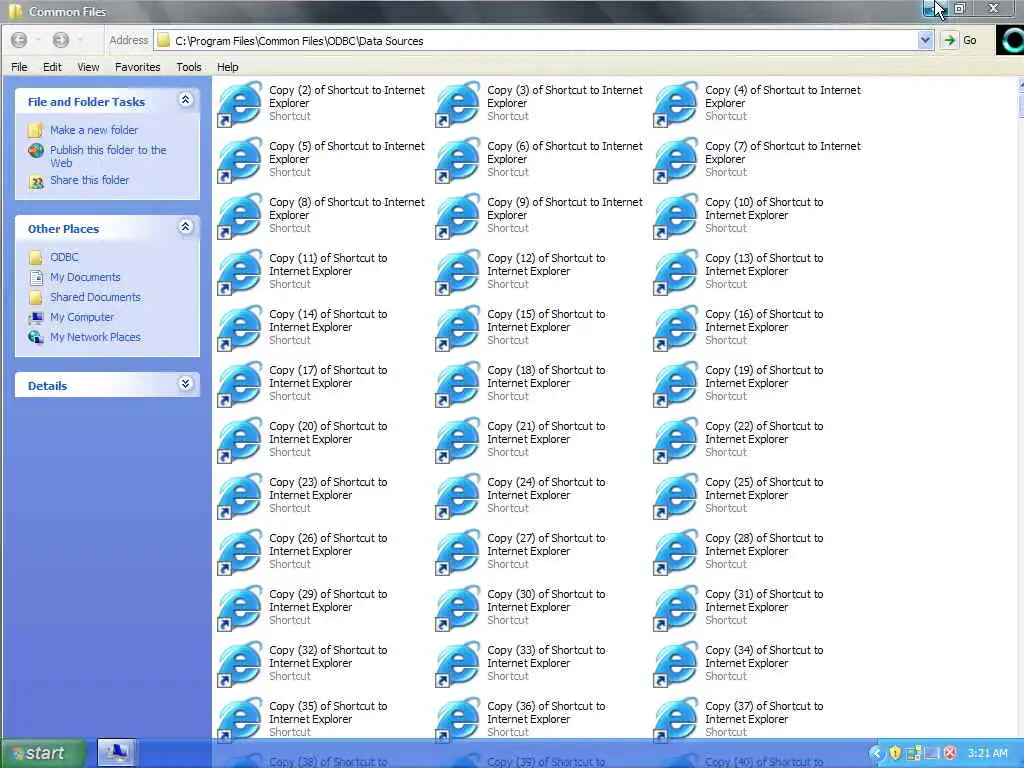Show hidden tray icons arrow
This screenshot has height=768, width=1024.
pos(876,753)
